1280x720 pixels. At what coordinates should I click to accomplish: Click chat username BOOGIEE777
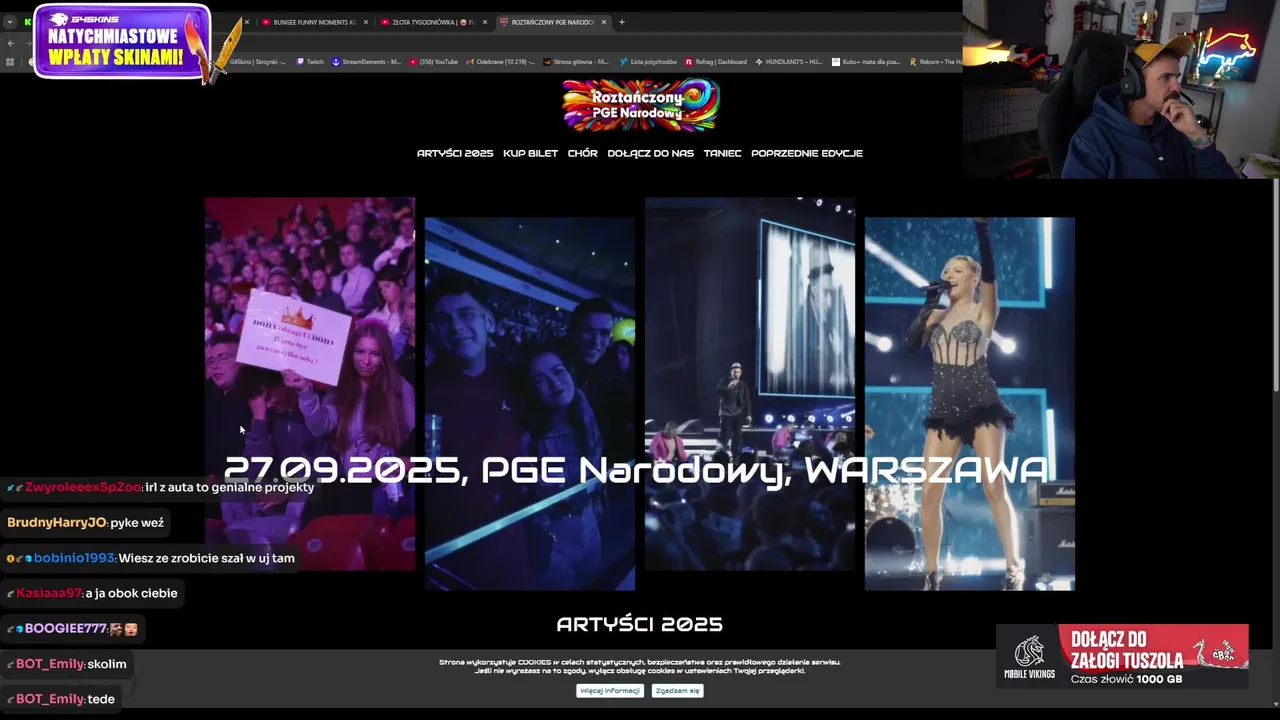pyautogui.click(x=66, y=629)
